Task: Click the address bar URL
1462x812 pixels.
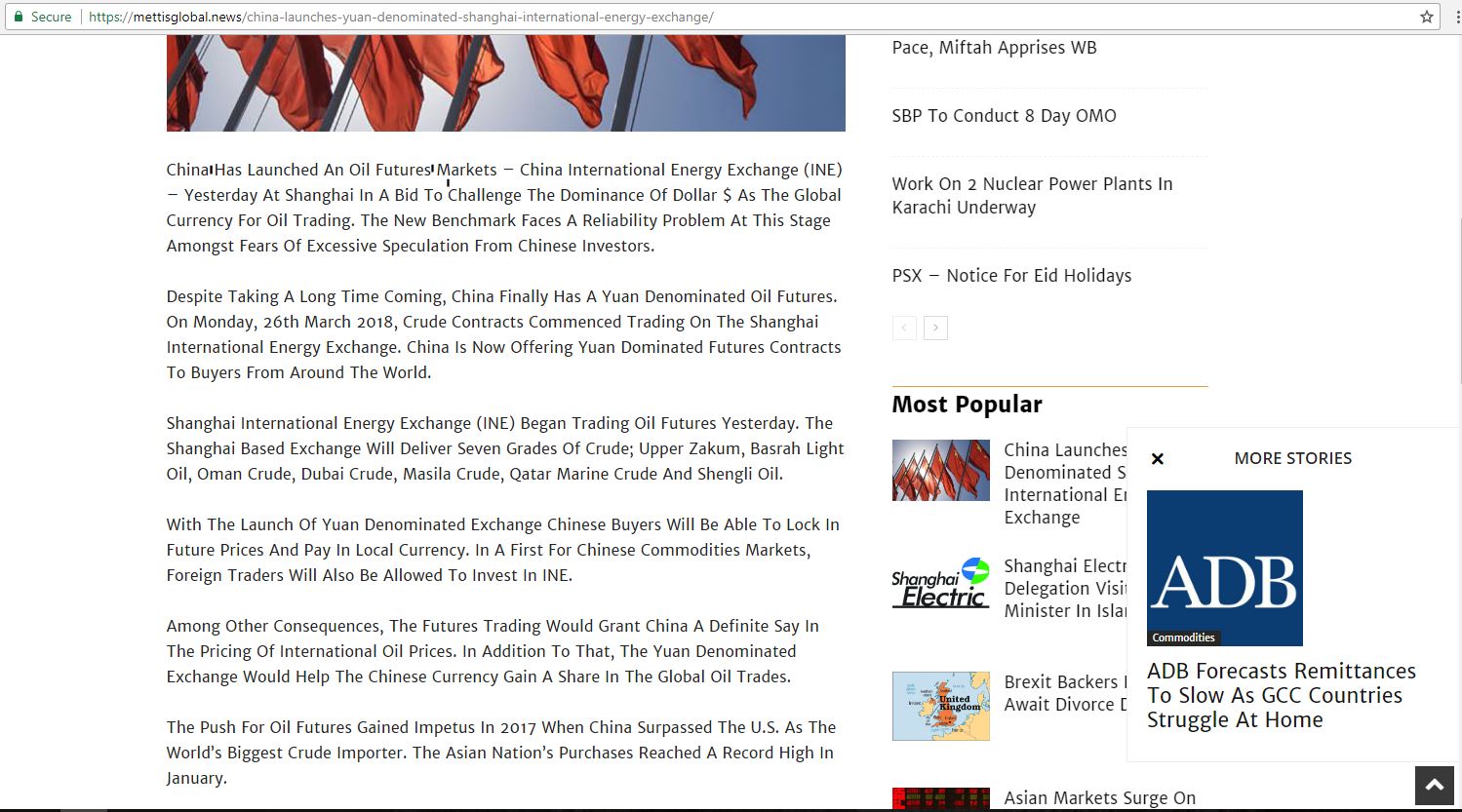Action: (401, 17)
